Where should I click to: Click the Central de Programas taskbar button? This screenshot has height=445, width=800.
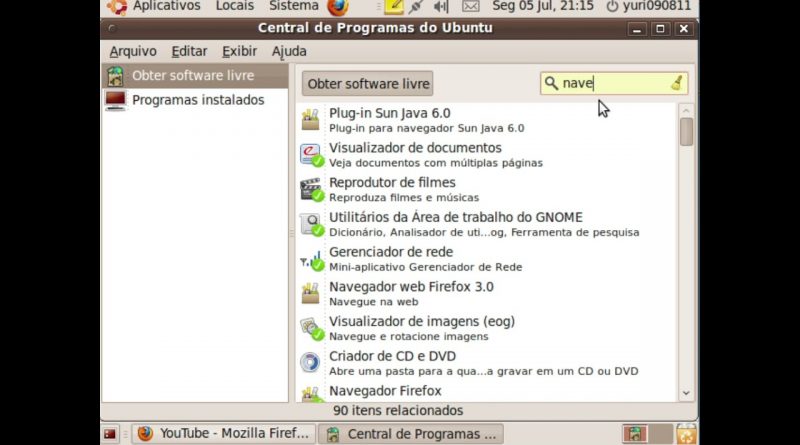pos(411,434)
